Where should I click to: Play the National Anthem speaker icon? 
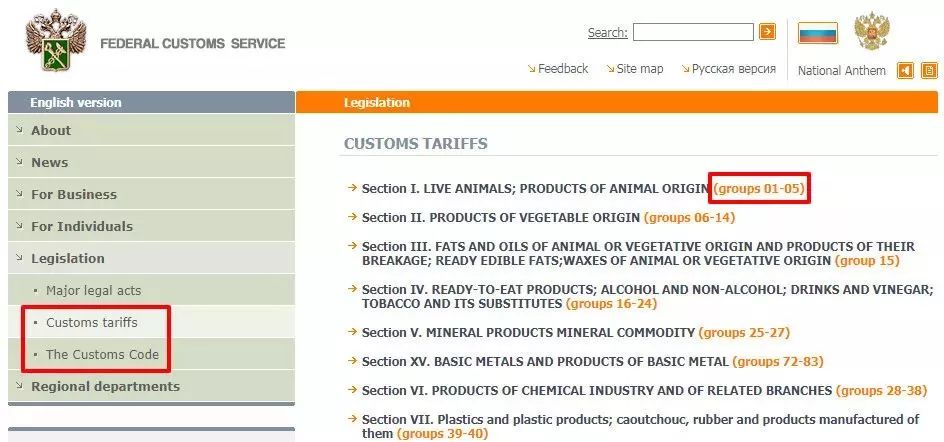[905, 71]
